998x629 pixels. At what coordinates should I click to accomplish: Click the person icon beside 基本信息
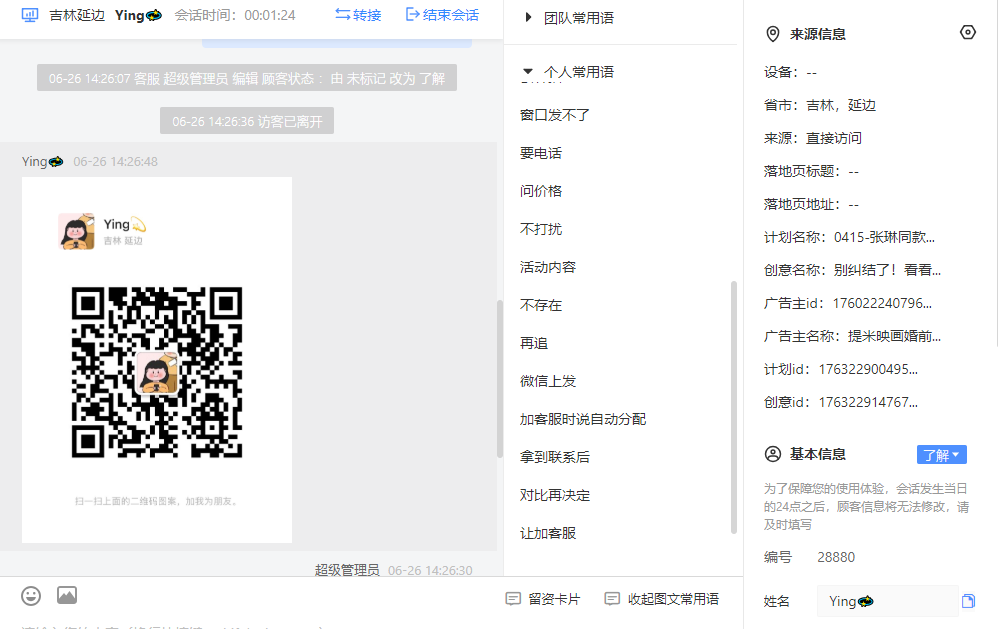pos(773,454)
